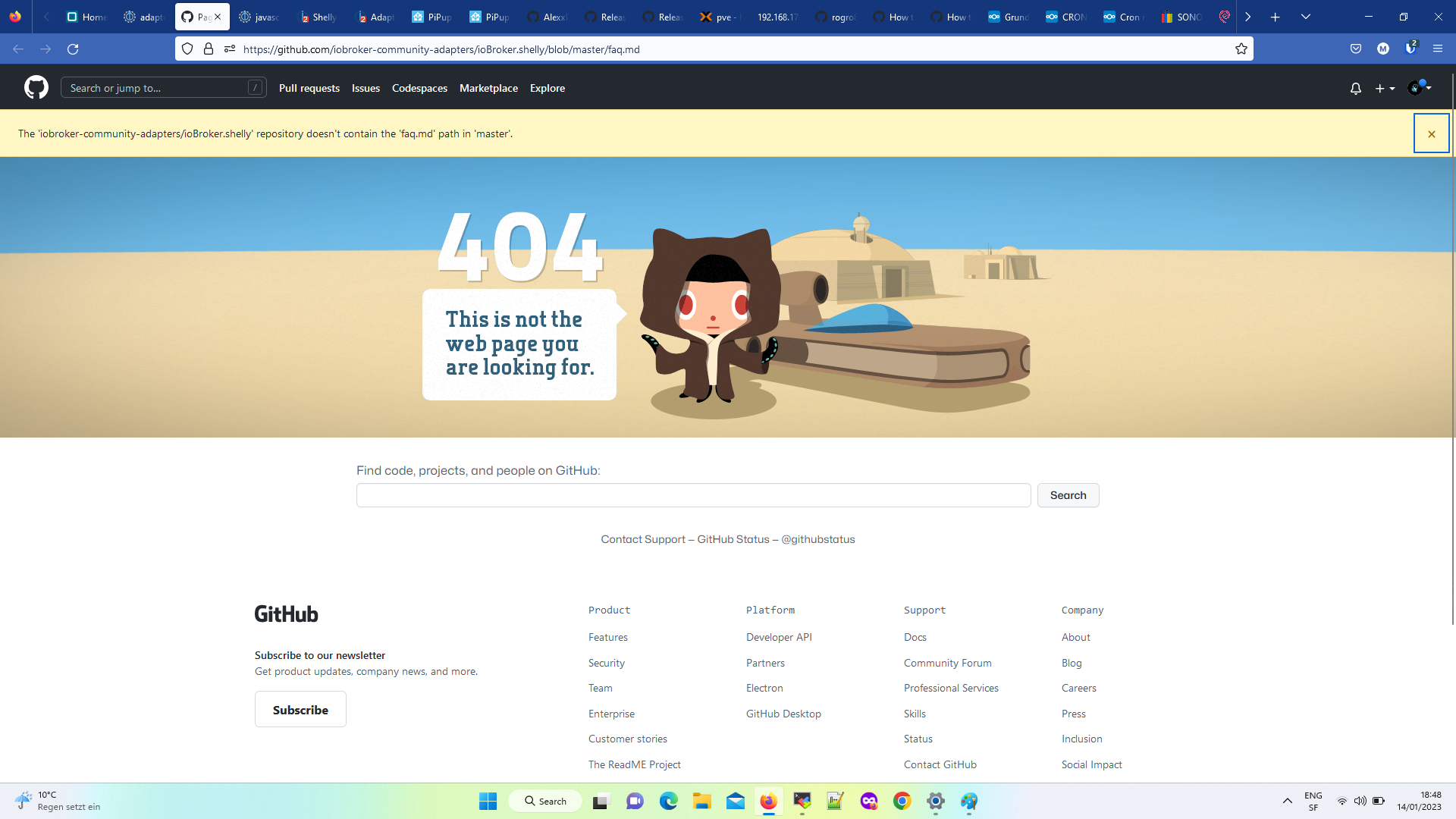This screenshot has width=1456, height=819.
Task: Open Community Forum footer link
Action: click(x=947, y=664)
